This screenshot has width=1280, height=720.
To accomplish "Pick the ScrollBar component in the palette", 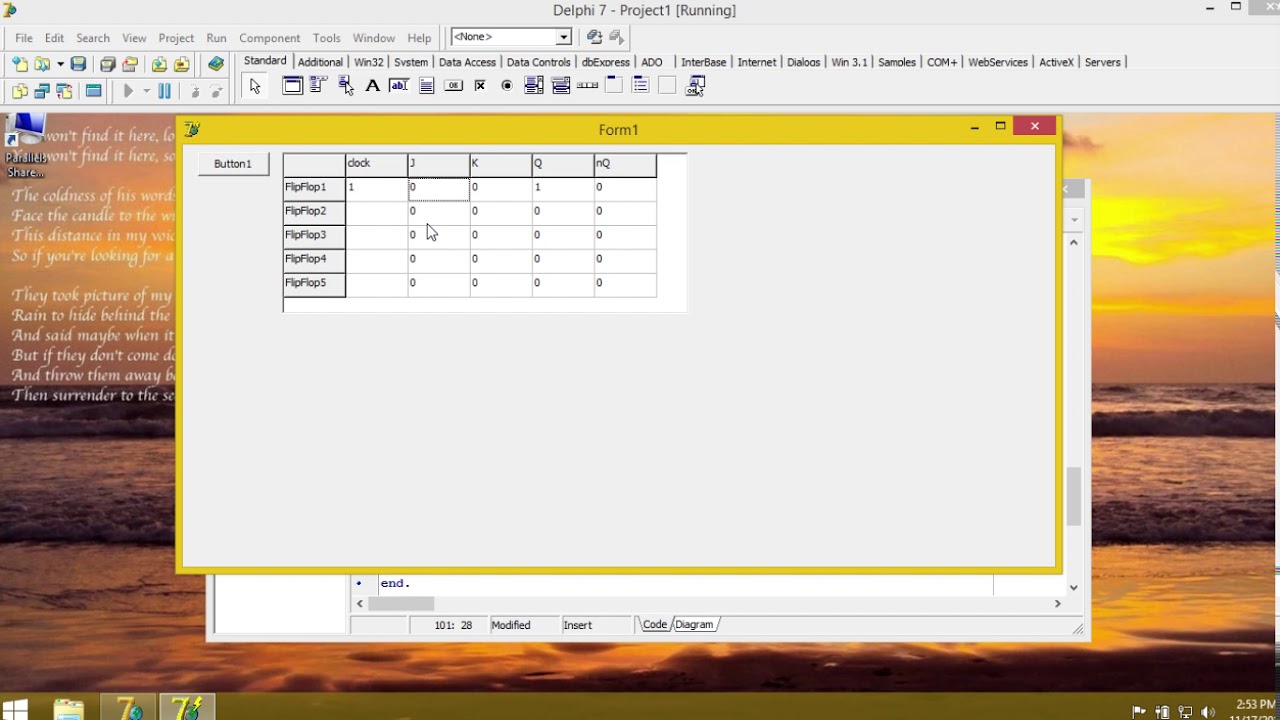I will pyautogui.click(x=587, y=86).
